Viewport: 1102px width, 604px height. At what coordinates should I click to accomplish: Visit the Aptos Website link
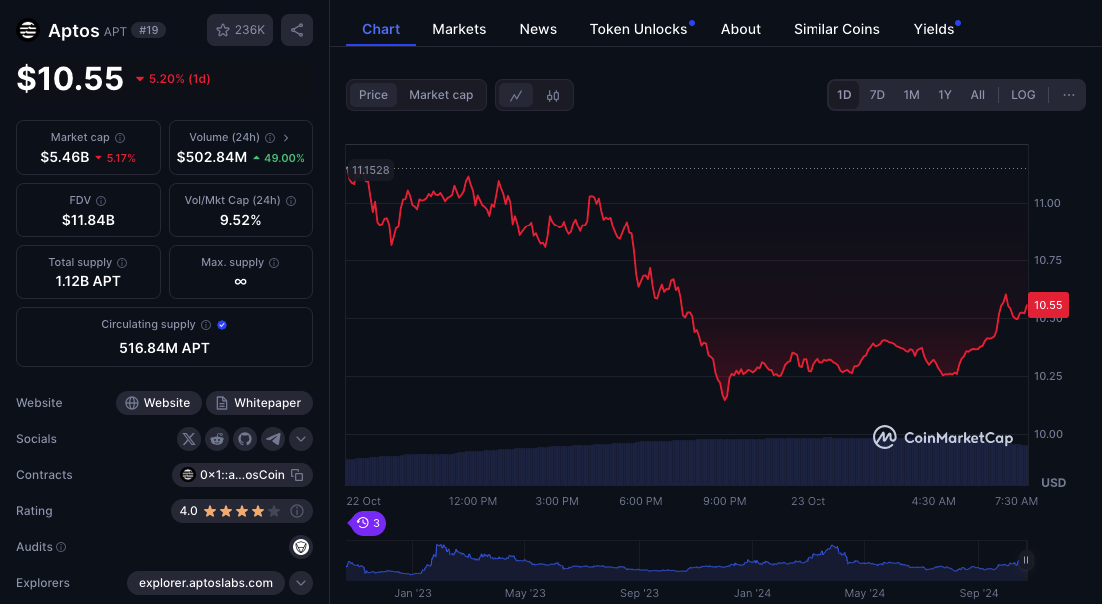point(159,403)
